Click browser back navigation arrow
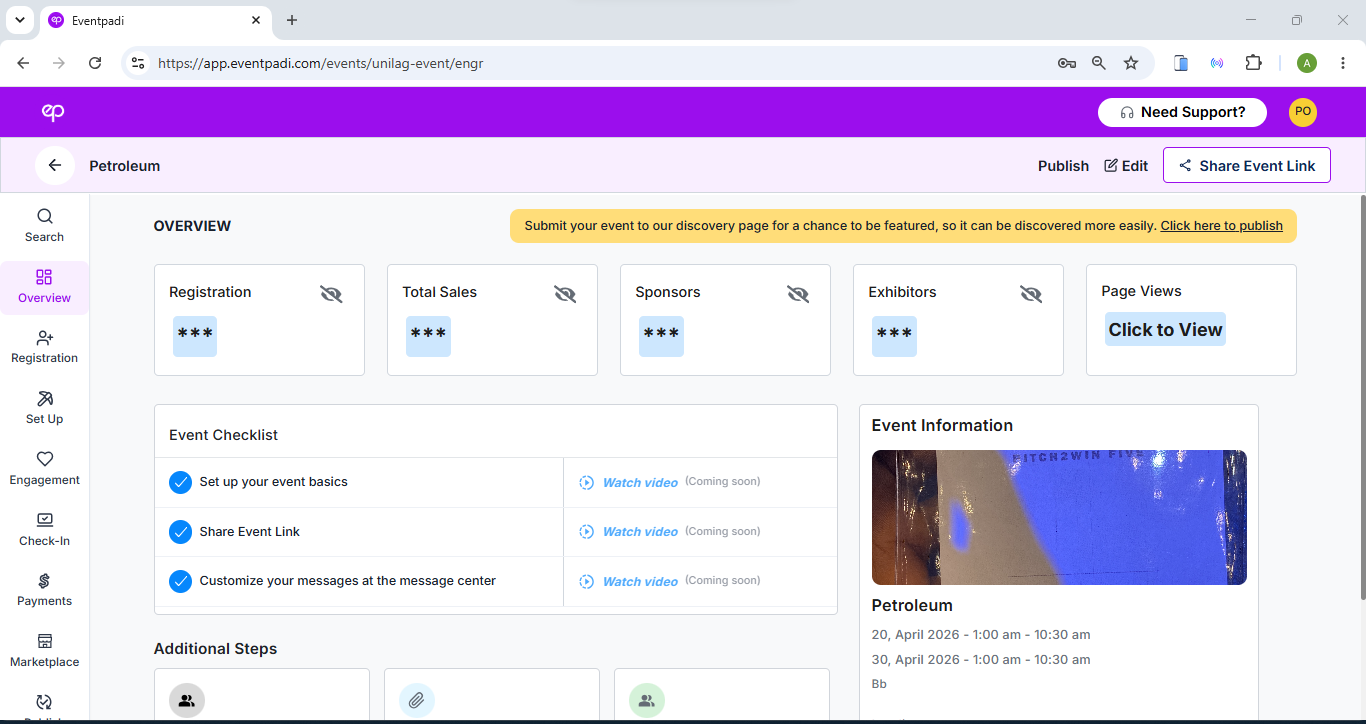Image resolution: width=1366 pixels, height=724 pixels. pyautogui.click(x=23, y=63)
